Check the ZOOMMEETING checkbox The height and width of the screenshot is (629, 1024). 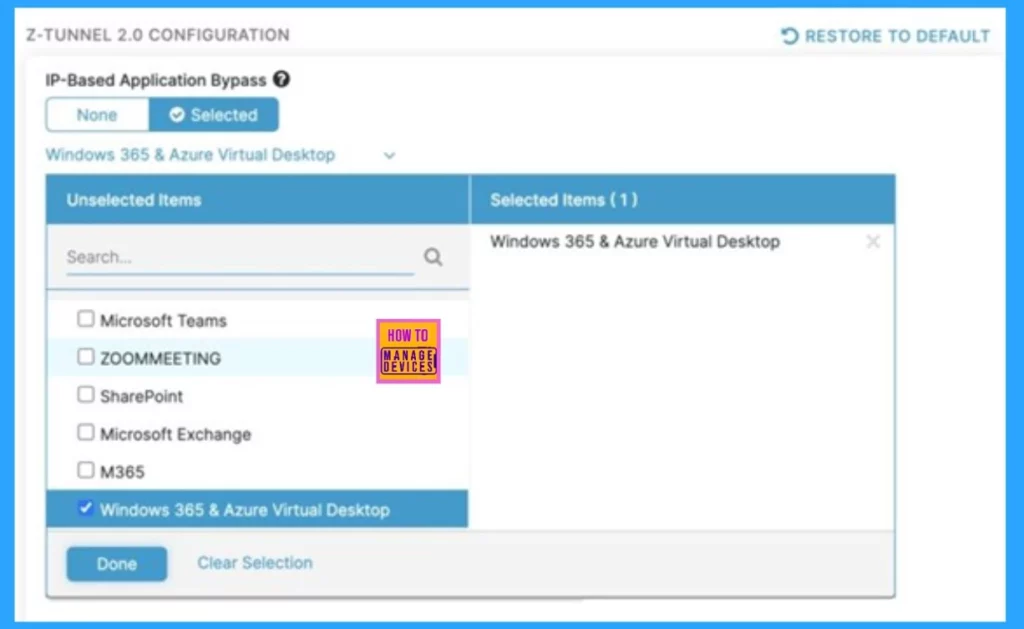coord(86,357)
